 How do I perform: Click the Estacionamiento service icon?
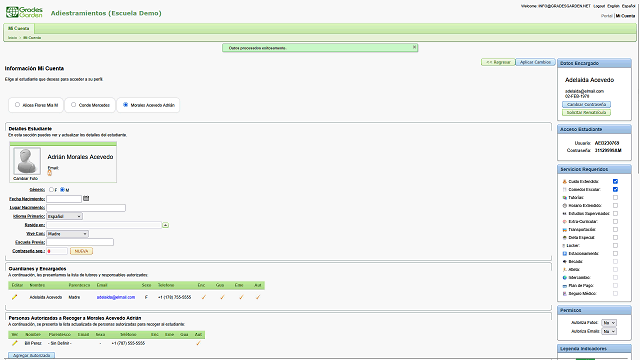point(564,253)
